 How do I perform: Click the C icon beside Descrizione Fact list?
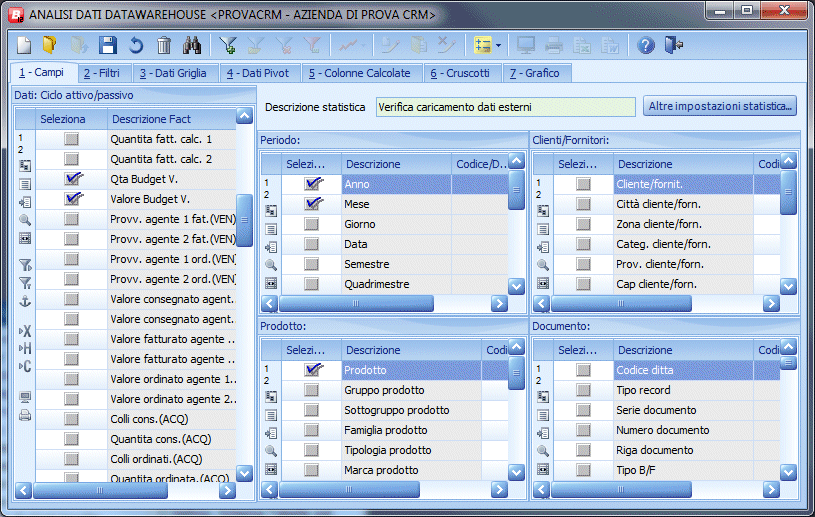coord(25,366)
